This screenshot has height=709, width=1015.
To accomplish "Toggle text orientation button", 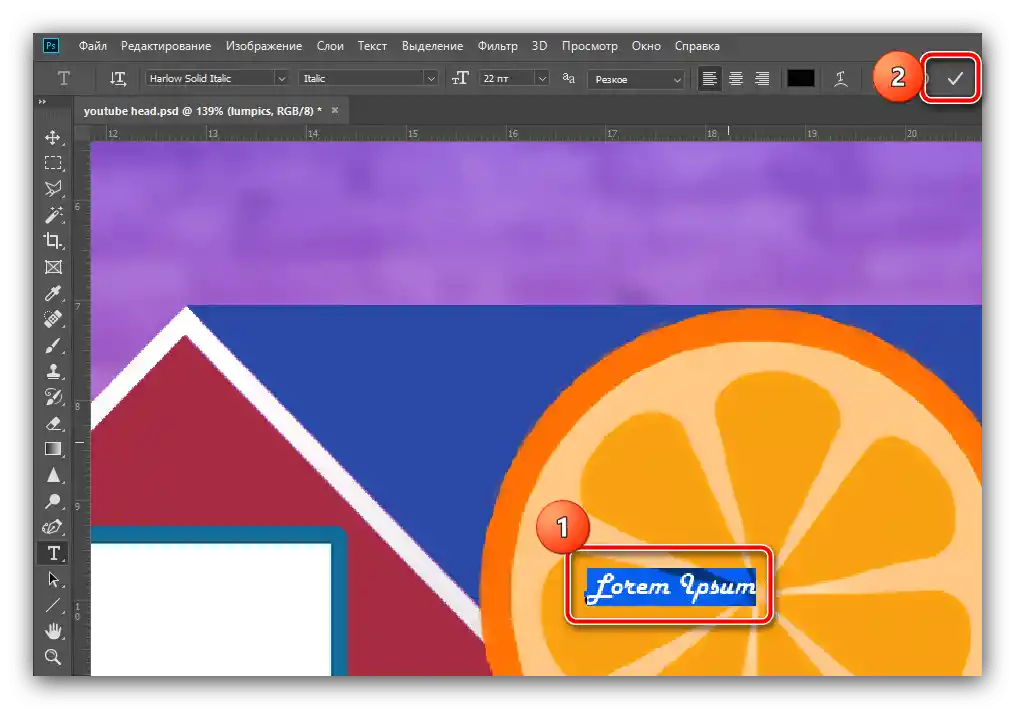I will [x=118, y=78].
